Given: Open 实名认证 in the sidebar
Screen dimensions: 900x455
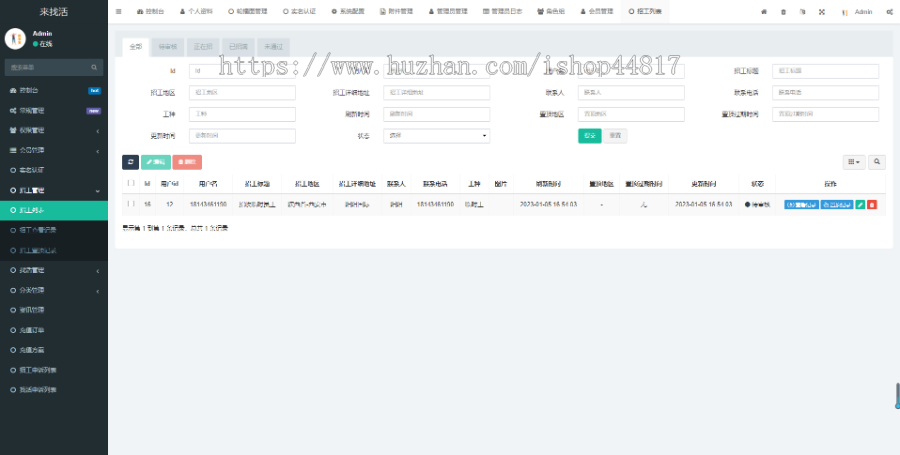Looking at the screenshot, I should click(x=54, y=170).
